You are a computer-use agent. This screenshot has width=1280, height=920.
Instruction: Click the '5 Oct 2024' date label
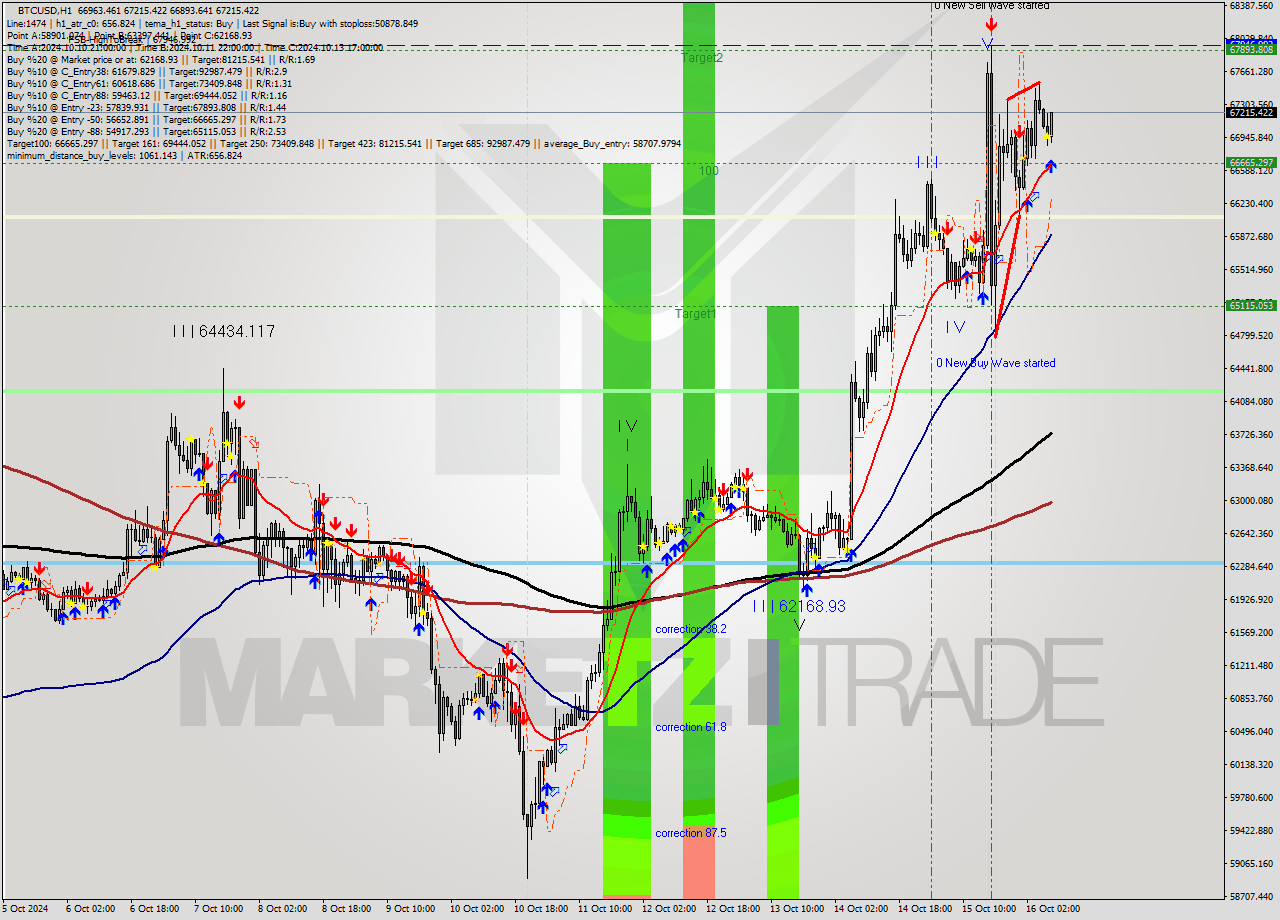pos(23,909)
